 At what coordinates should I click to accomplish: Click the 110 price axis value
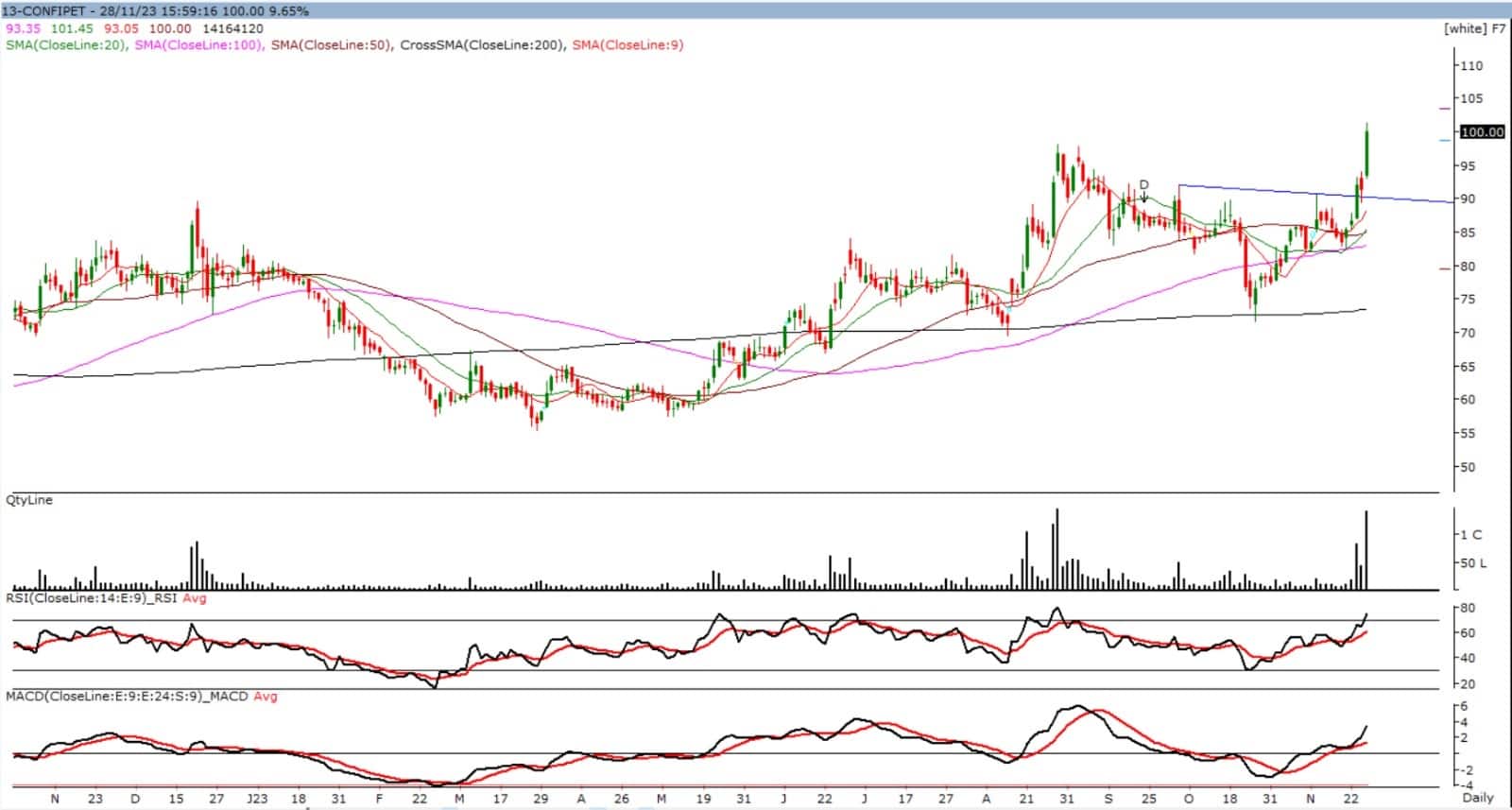1471,66
